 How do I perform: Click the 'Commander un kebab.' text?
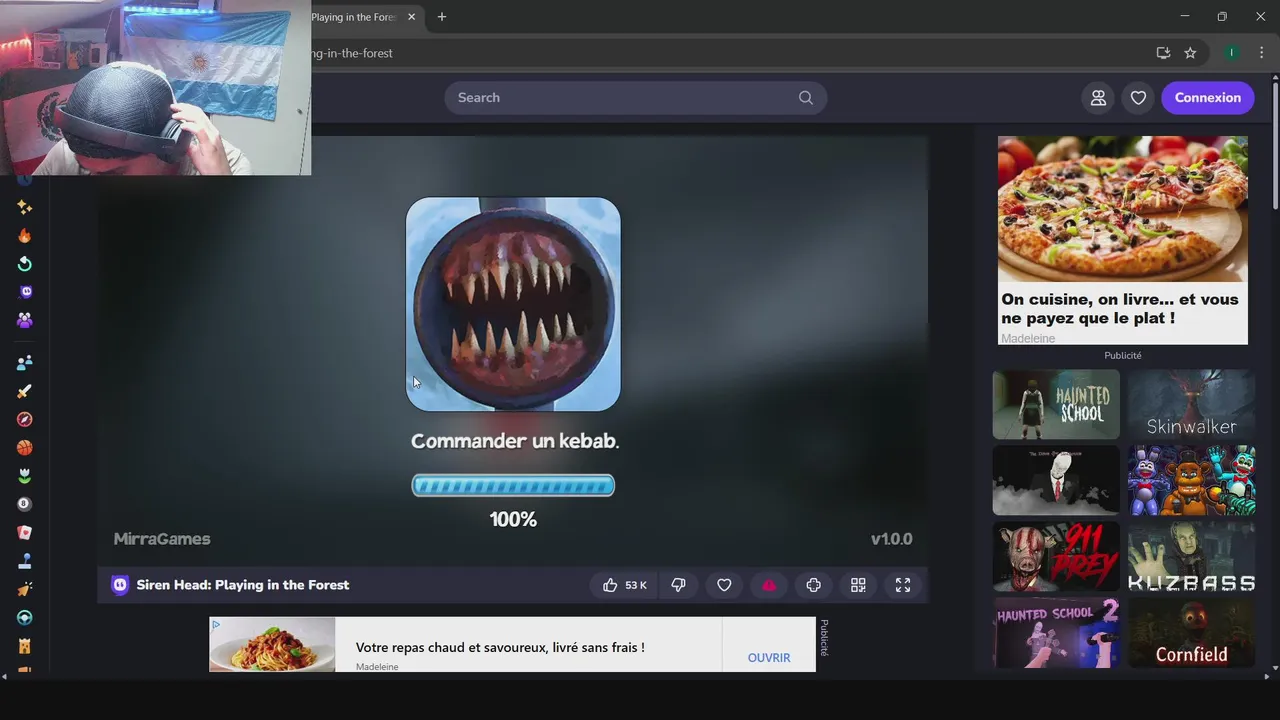pyautogui.click(x=515, y=441)
